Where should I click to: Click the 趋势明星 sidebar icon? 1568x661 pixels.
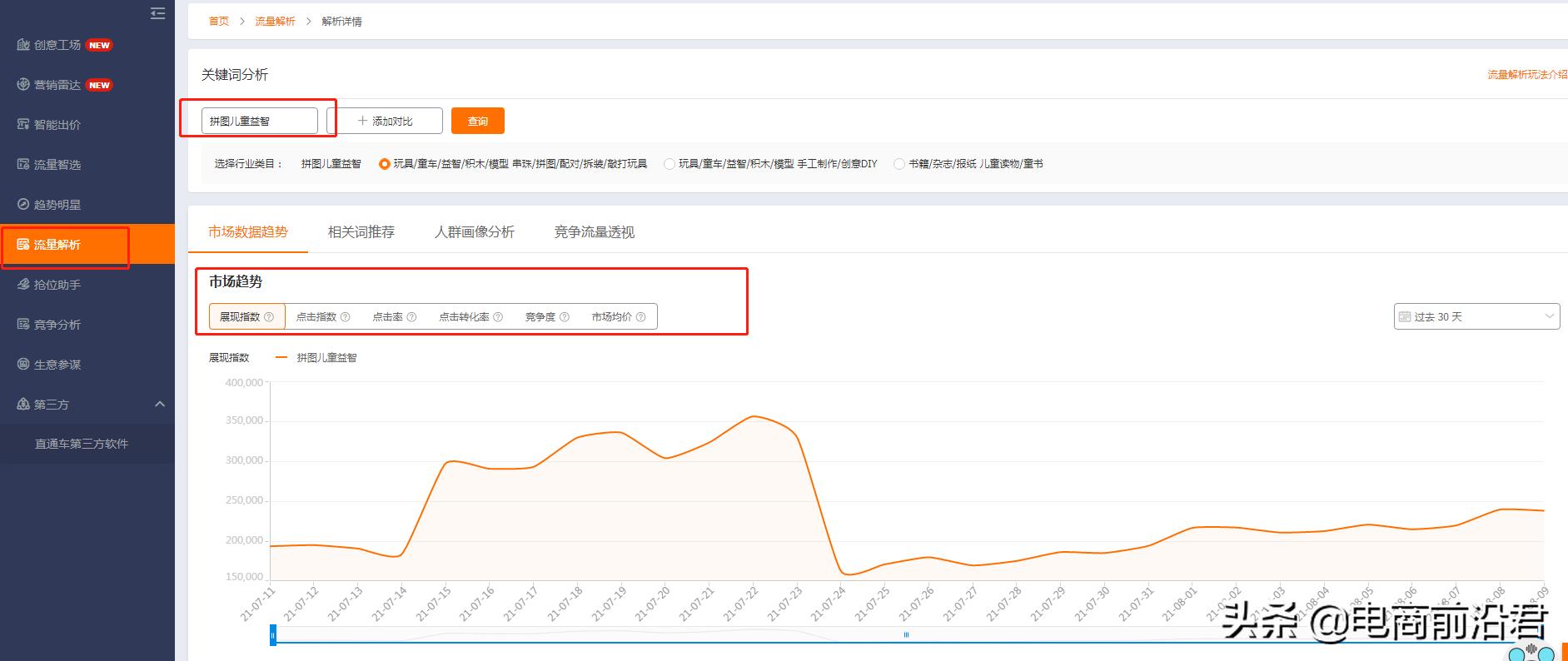click(x=23, y=205)
